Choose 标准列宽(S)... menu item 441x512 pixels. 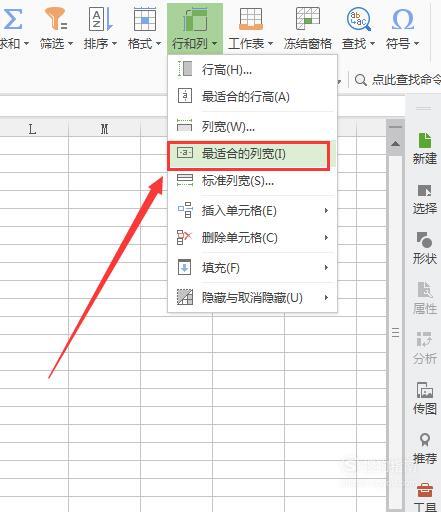click(252, 181)
